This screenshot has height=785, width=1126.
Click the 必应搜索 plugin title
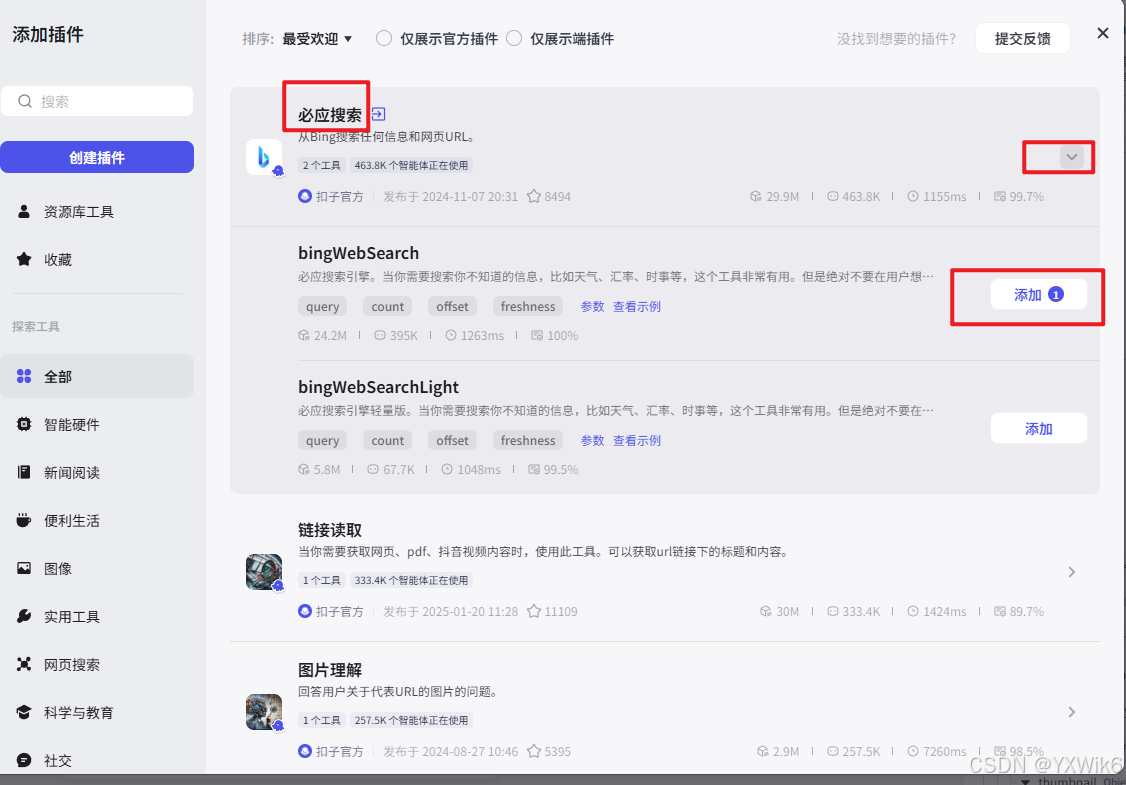pyautogui.click(x=330, y=115)
